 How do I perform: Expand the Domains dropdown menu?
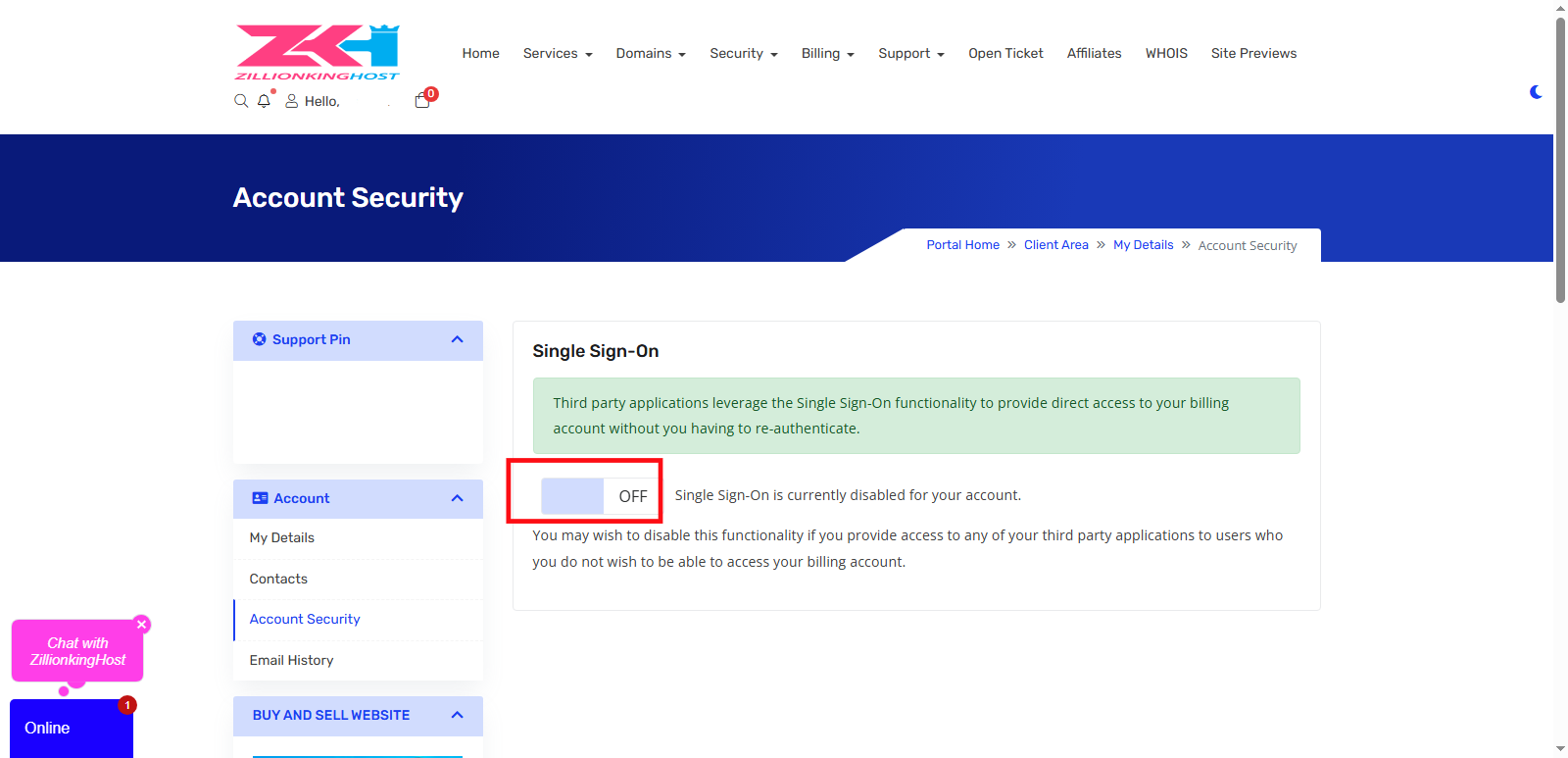(650, 54)
